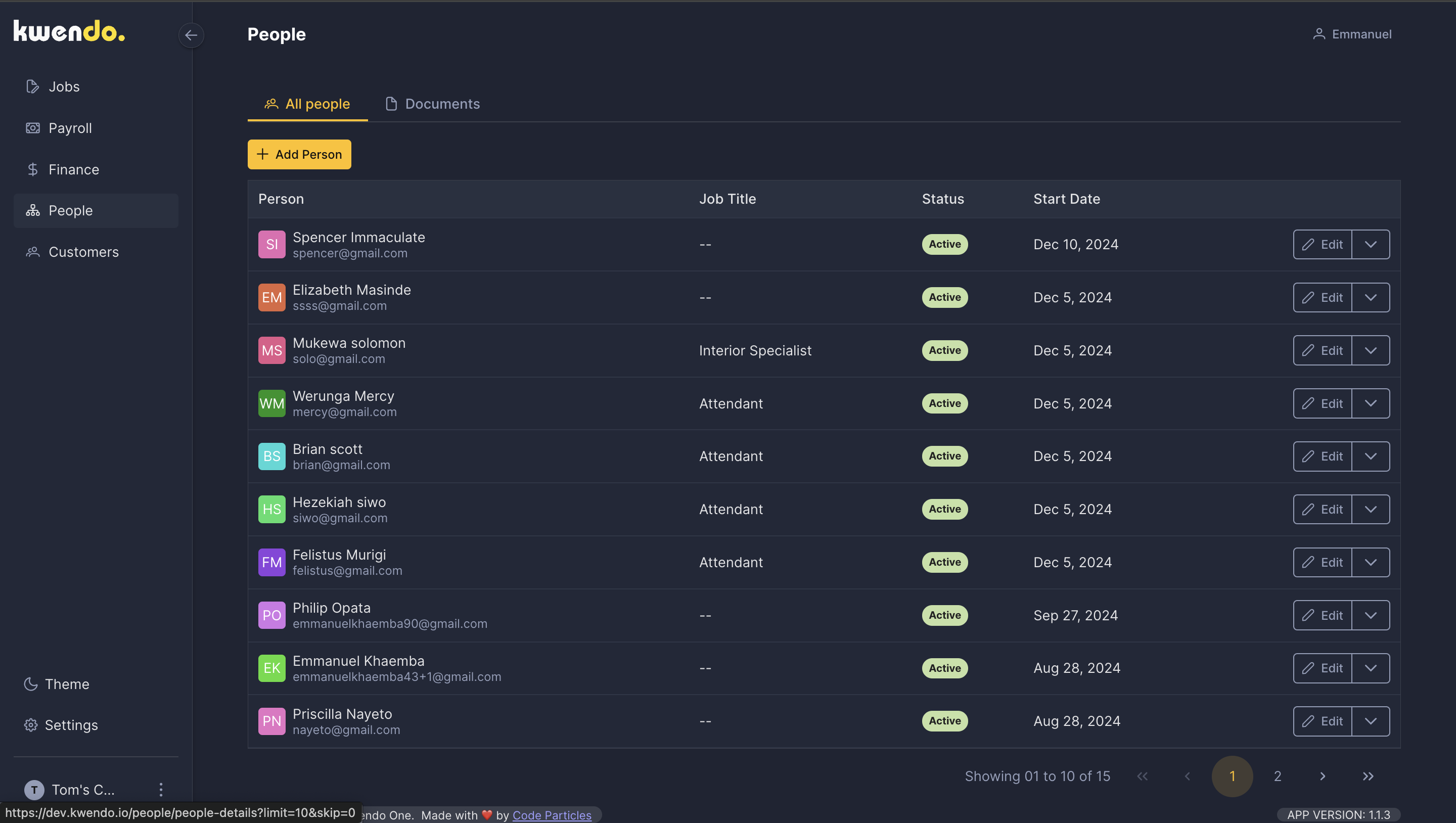This screenshot has width=1456, height=823.
Task: Expand dropdown for Hezekiah siwo row
Action: (x=1371, y=509)
